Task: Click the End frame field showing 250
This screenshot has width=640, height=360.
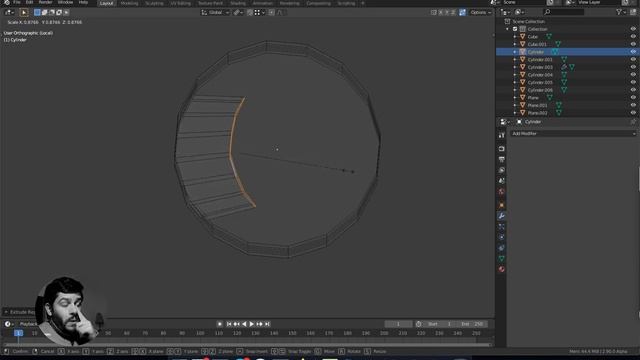Action: (472, 324)
